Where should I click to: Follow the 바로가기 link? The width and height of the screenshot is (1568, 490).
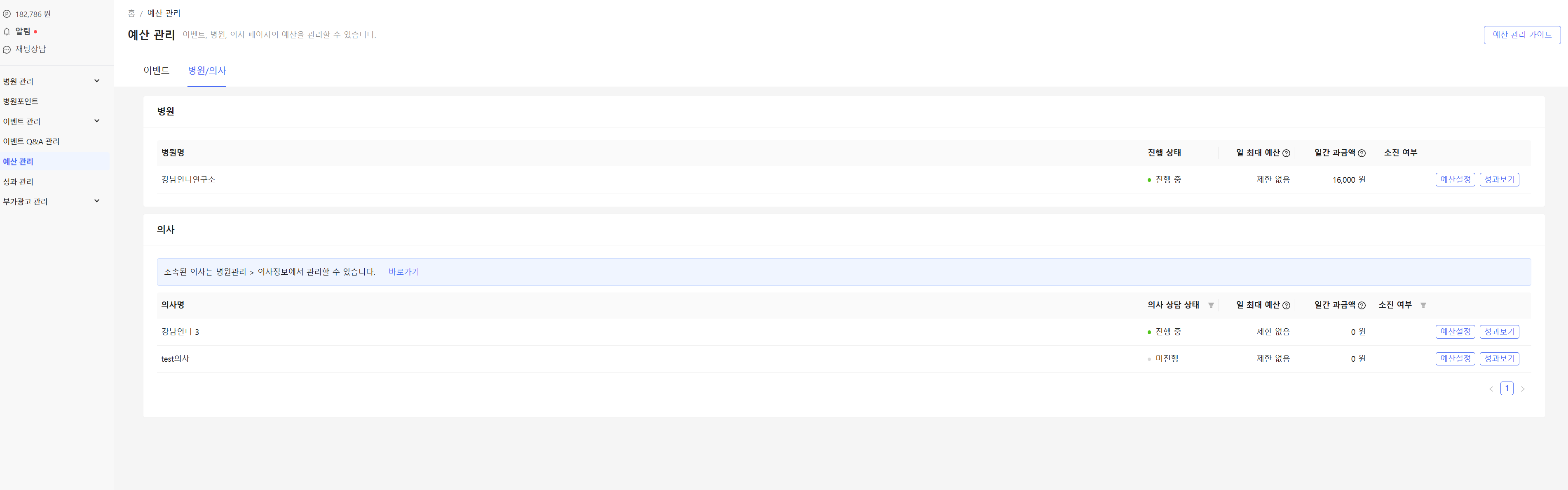tap(403, 272)
